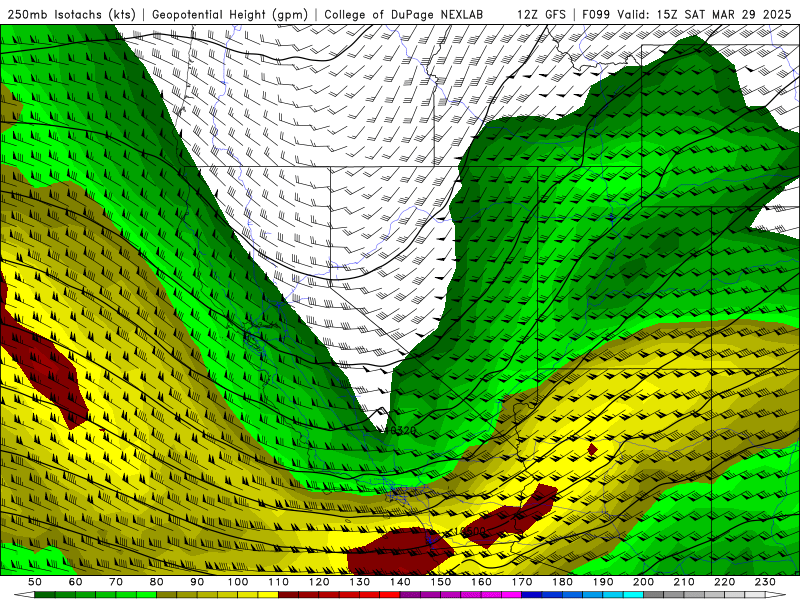This screenshot has width=800, height=600.
Task: Click the 90 knot legend label
Action: click(x=197, y=582)
